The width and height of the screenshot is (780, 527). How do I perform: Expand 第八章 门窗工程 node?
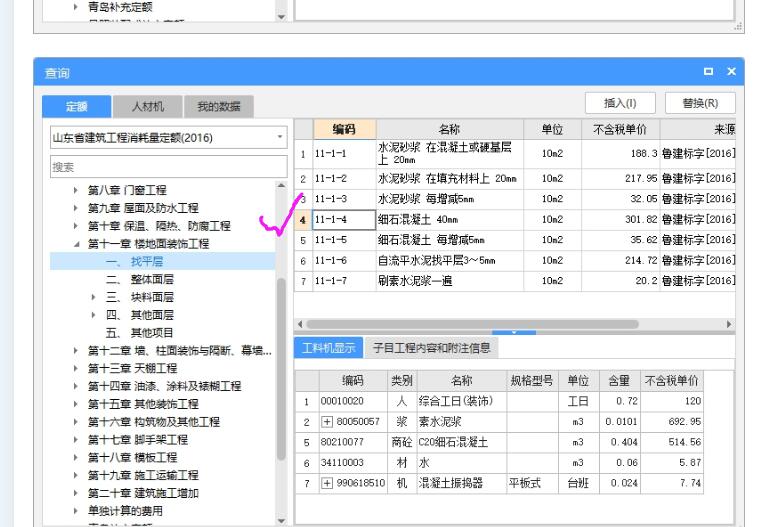tap(76, 190)
